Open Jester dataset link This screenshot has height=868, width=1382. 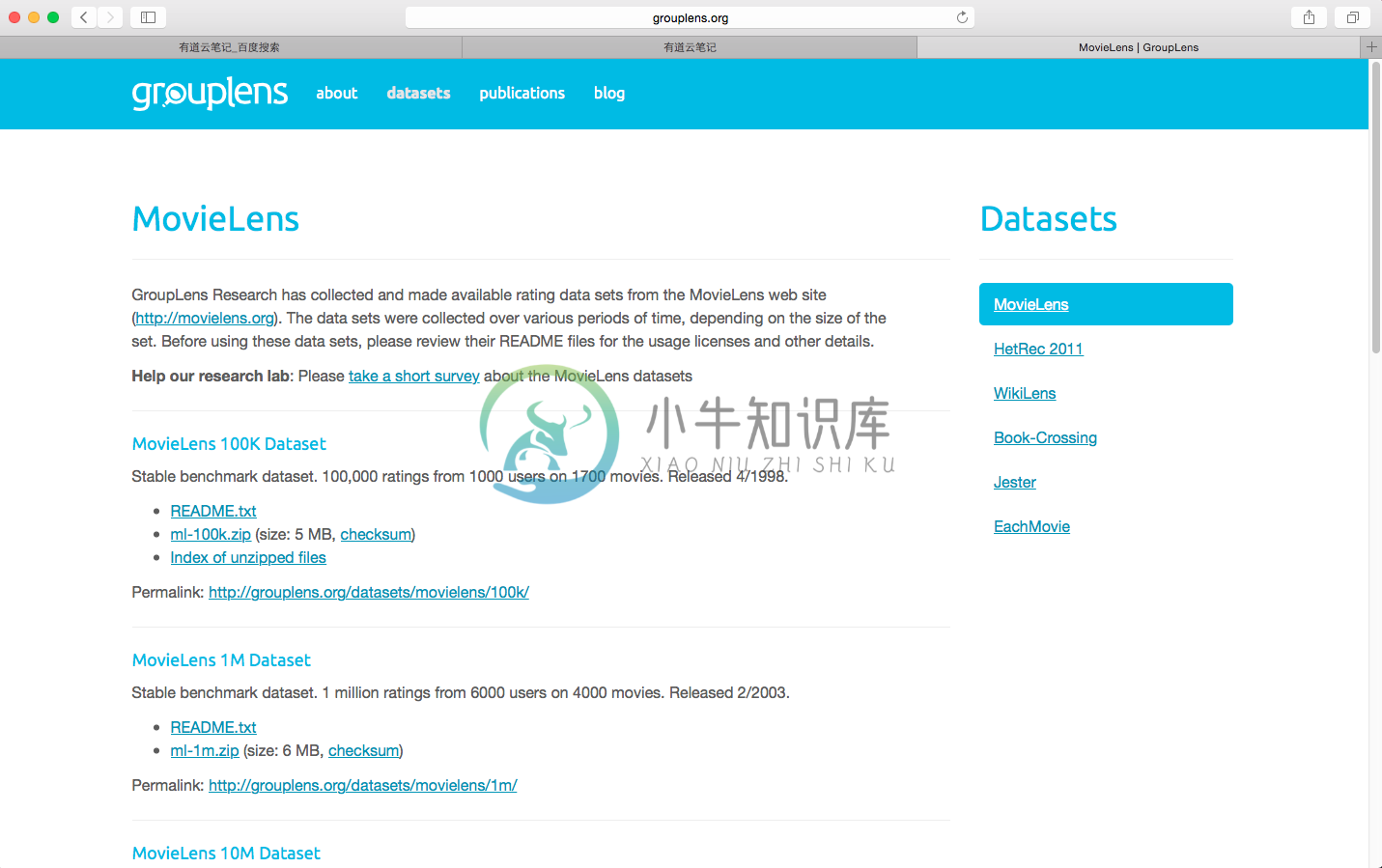click(1015, 482)
